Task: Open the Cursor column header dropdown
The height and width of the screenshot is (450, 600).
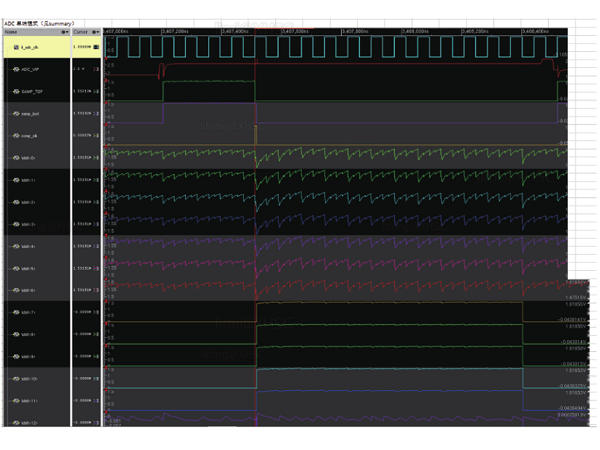Action: (97, 32)
